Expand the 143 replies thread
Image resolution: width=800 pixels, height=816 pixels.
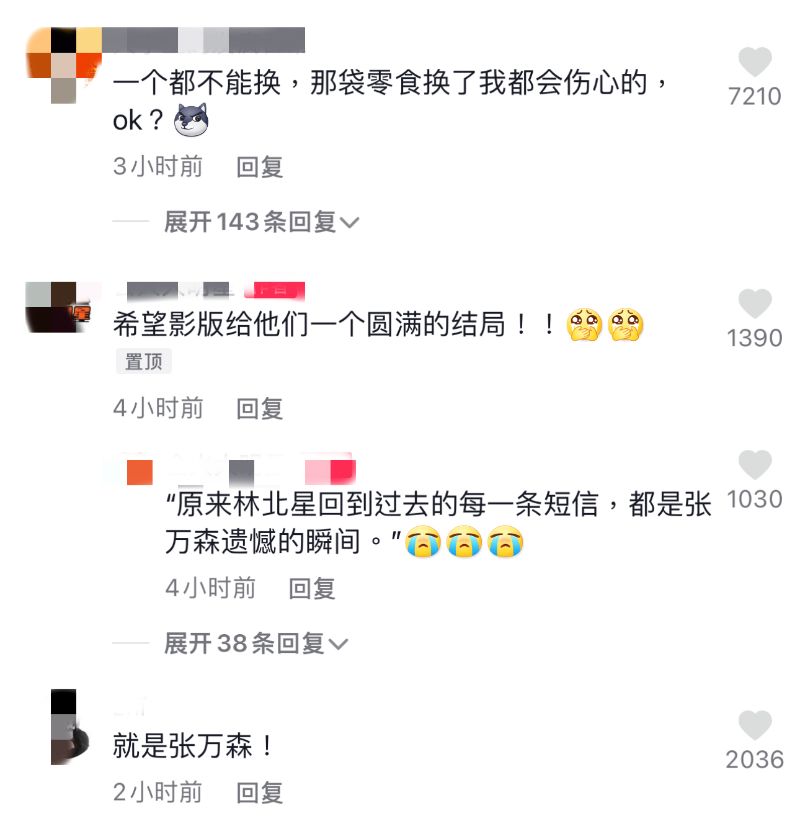pyautogui.click(x=261, y=222)
